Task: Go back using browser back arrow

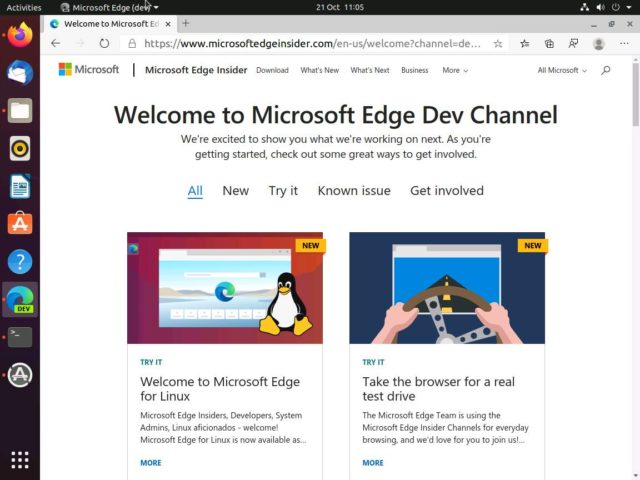Action: (56, 43)
